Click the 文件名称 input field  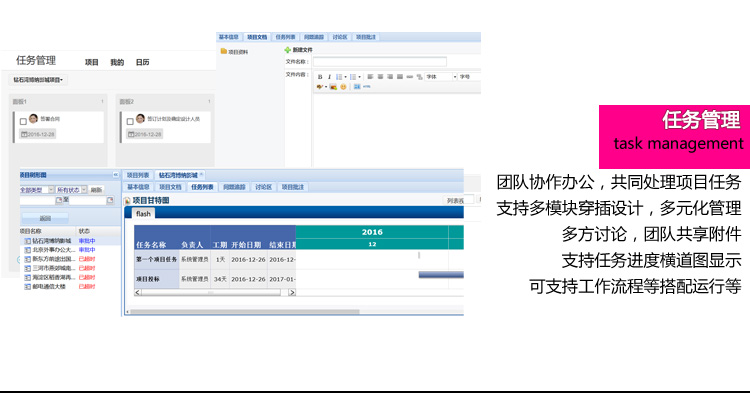380,62
